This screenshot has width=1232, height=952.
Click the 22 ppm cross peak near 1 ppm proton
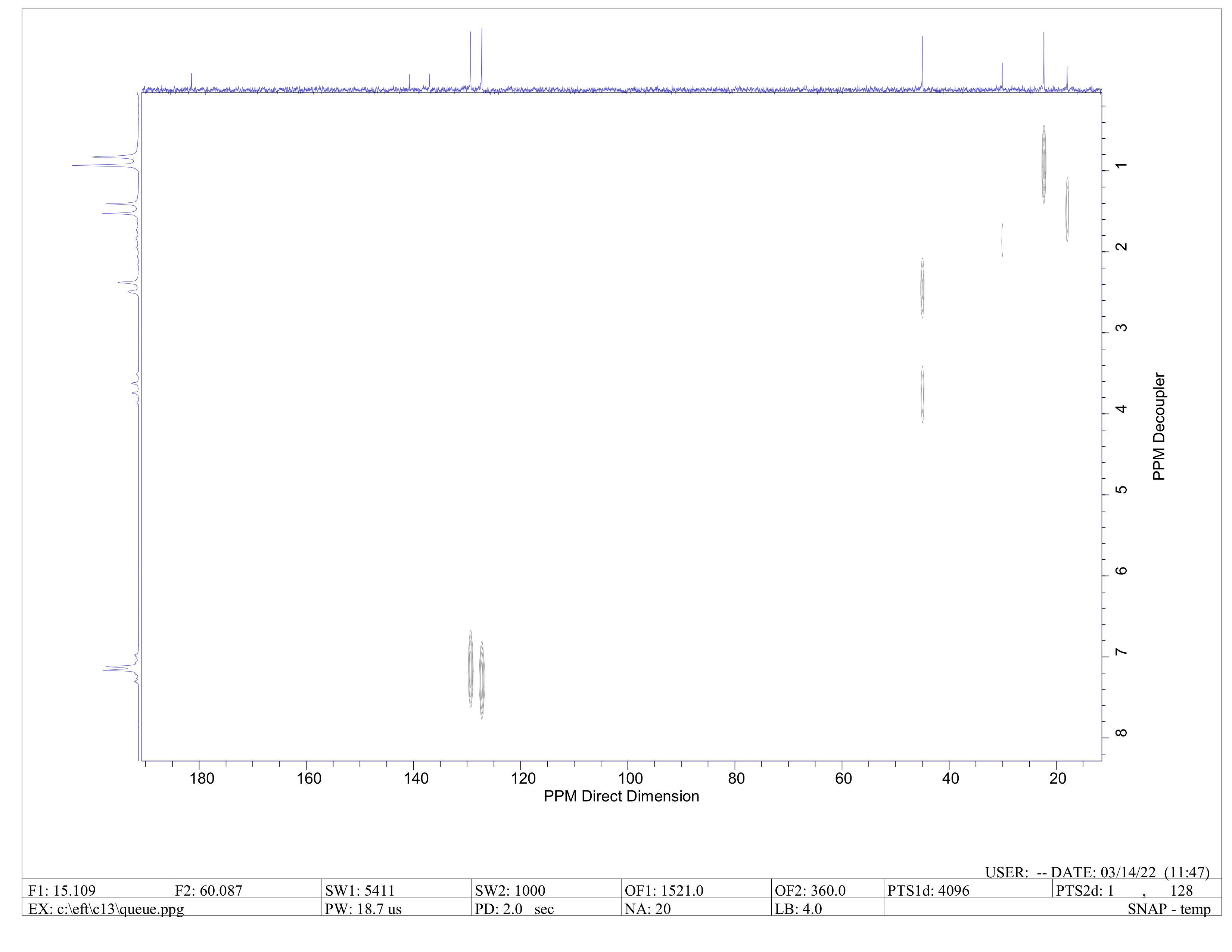(x=1043, y=164)
